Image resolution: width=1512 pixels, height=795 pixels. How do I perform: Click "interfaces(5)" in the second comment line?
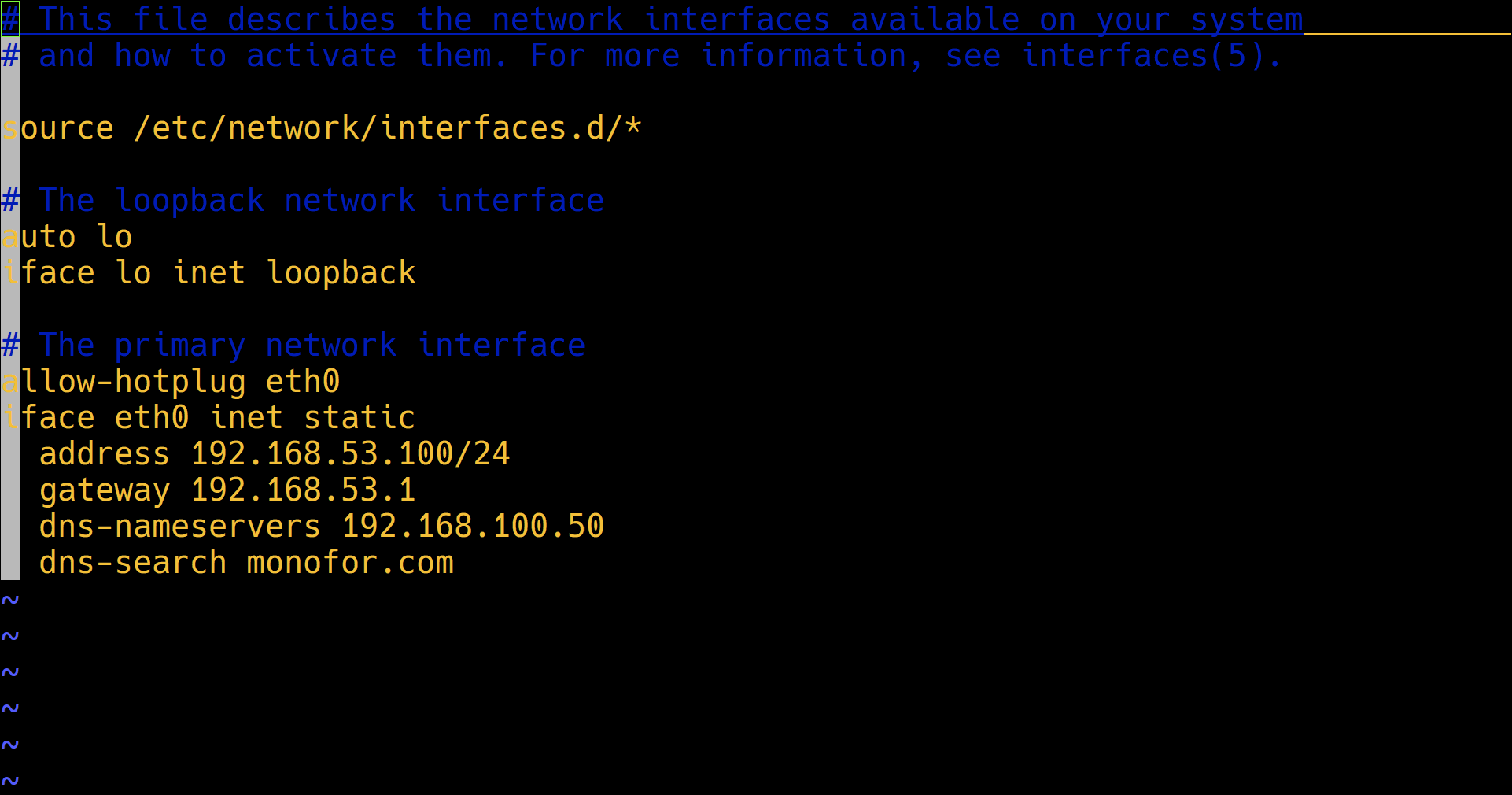point(1142,55)
